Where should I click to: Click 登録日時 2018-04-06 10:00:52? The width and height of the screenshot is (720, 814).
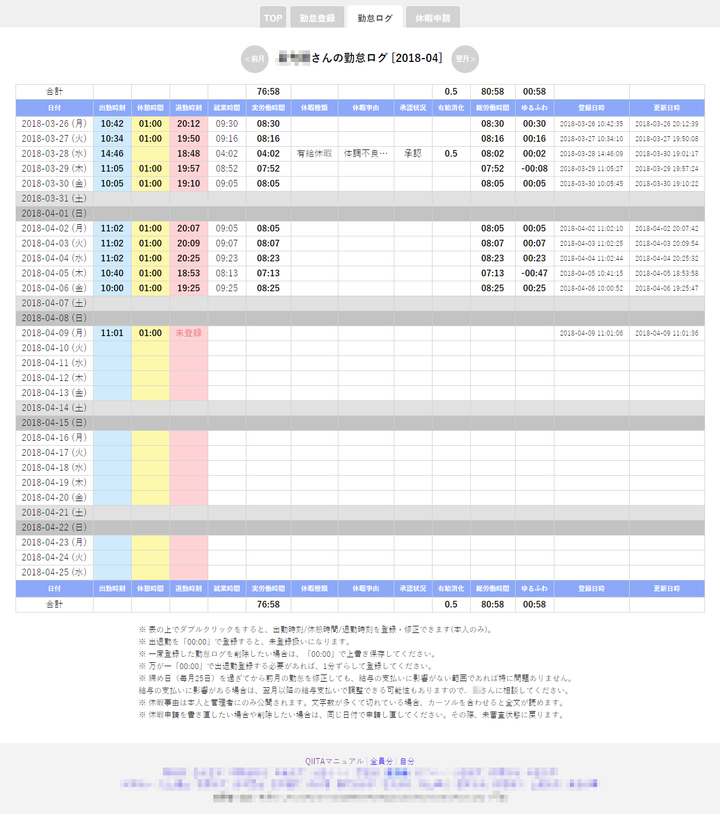pos(592,288)
